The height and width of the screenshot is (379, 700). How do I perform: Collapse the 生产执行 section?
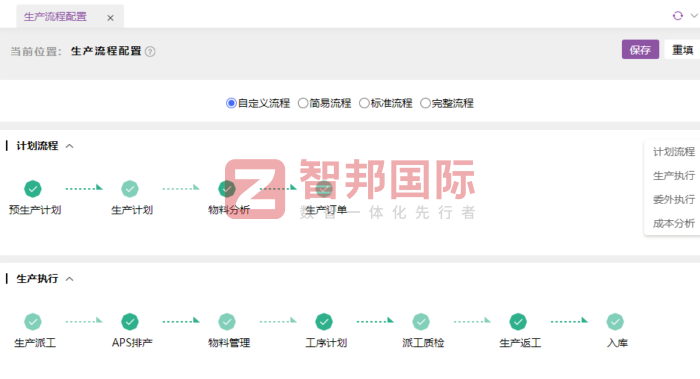(70, 279)
